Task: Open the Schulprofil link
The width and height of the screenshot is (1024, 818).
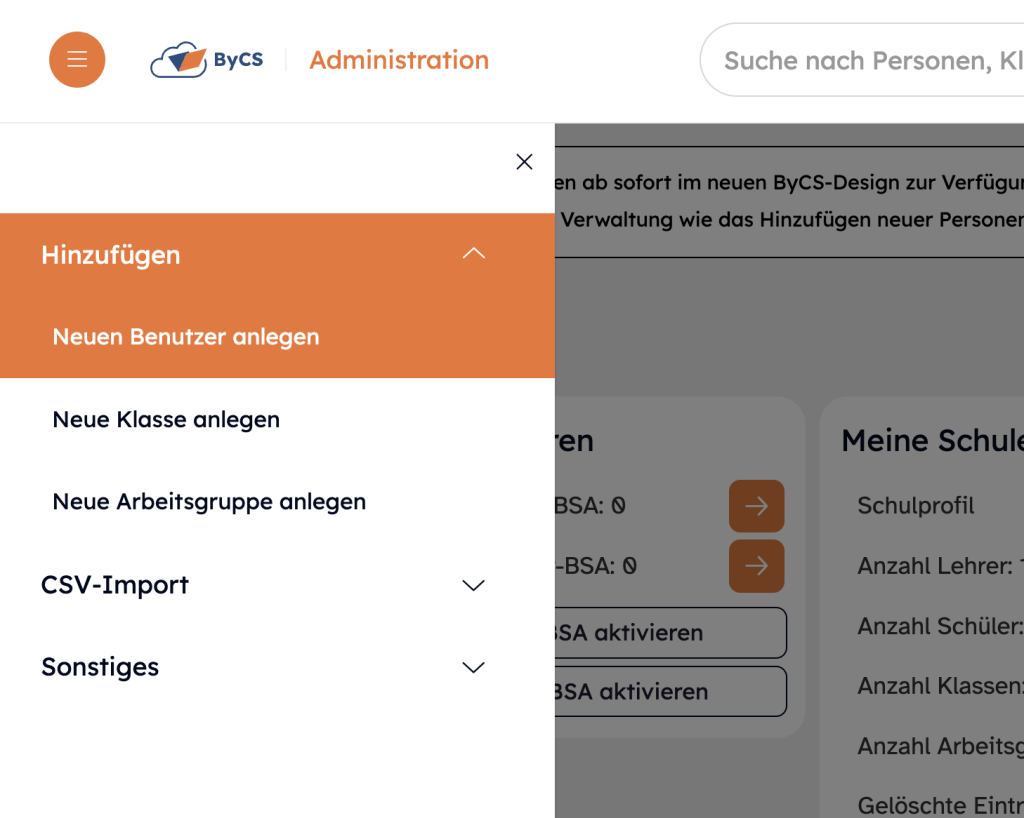Action: coord(915,506)
